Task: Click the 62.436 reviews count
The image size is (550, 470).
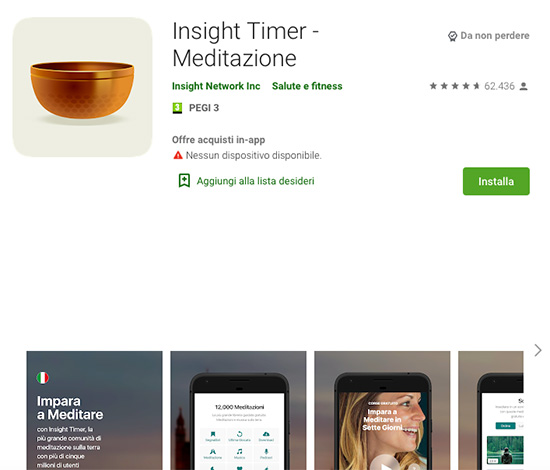Action: click(x=499, y=86)
